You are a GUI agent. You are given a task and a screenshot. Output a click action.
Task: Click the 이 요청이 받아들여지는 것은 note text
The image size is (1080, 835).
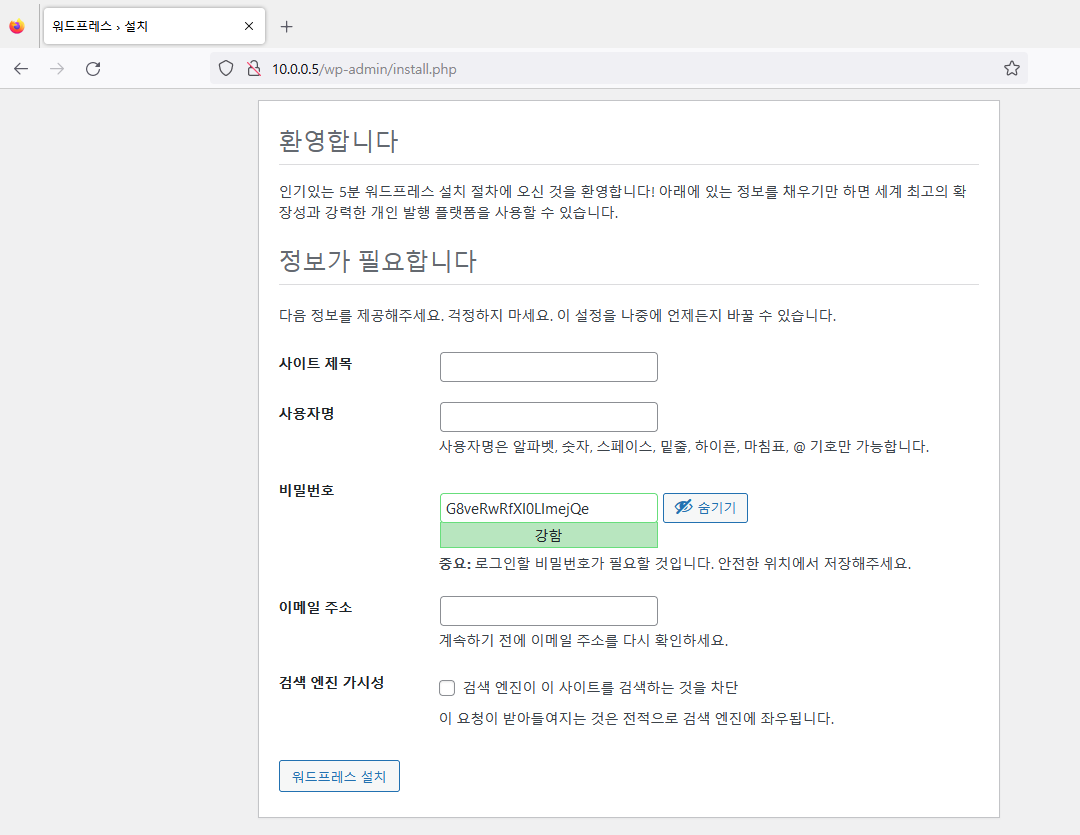pyautogui.click(x=636, y=719)
